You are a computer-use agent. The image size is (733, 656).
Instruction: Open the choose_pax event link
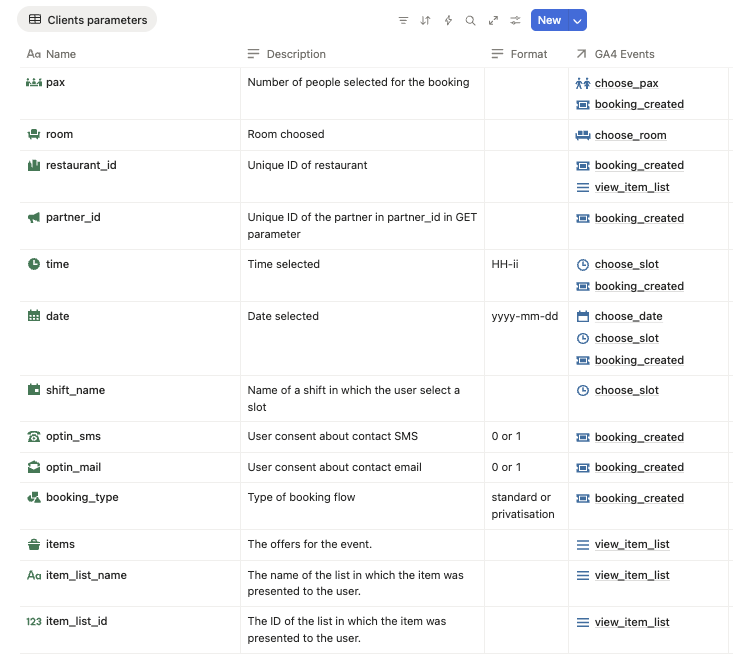coord(626,83)
